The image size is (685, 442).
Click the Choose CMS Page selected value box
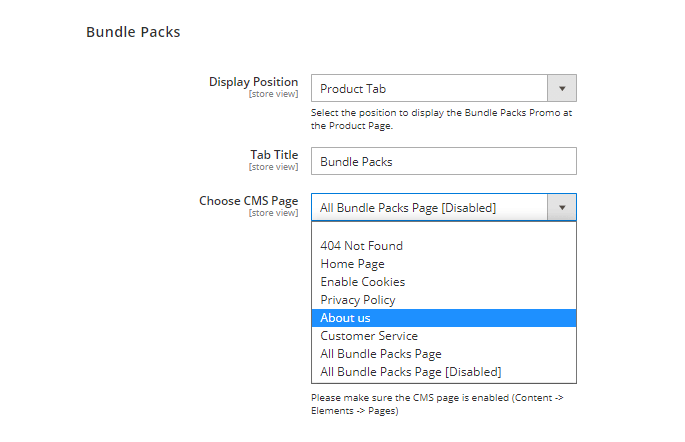click(429, 208)
